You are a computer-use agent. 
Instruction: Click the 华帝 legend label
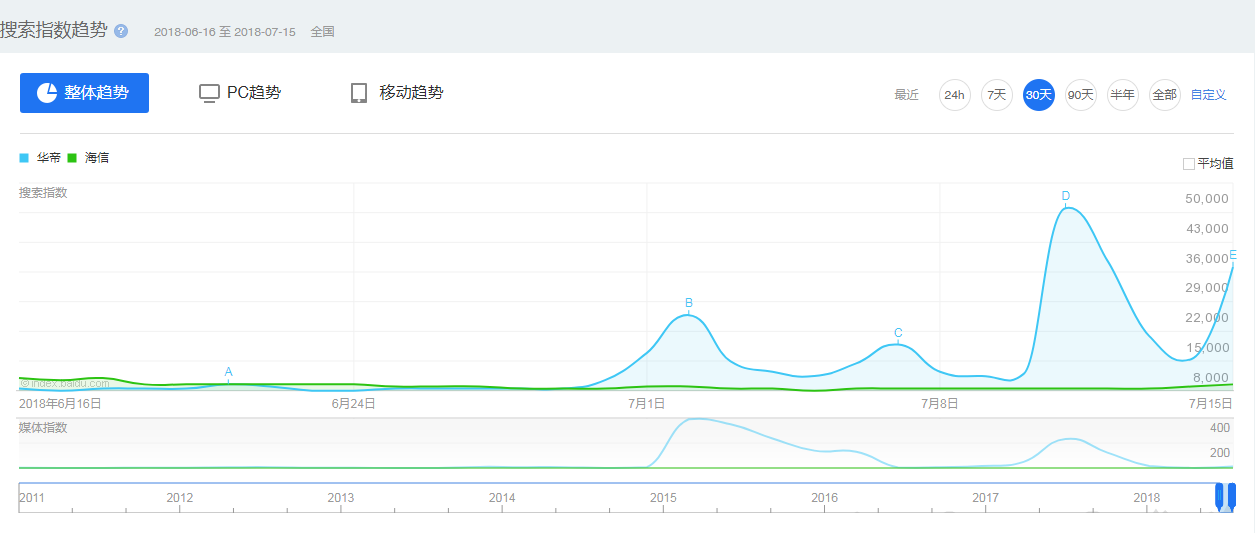point(48,158)
